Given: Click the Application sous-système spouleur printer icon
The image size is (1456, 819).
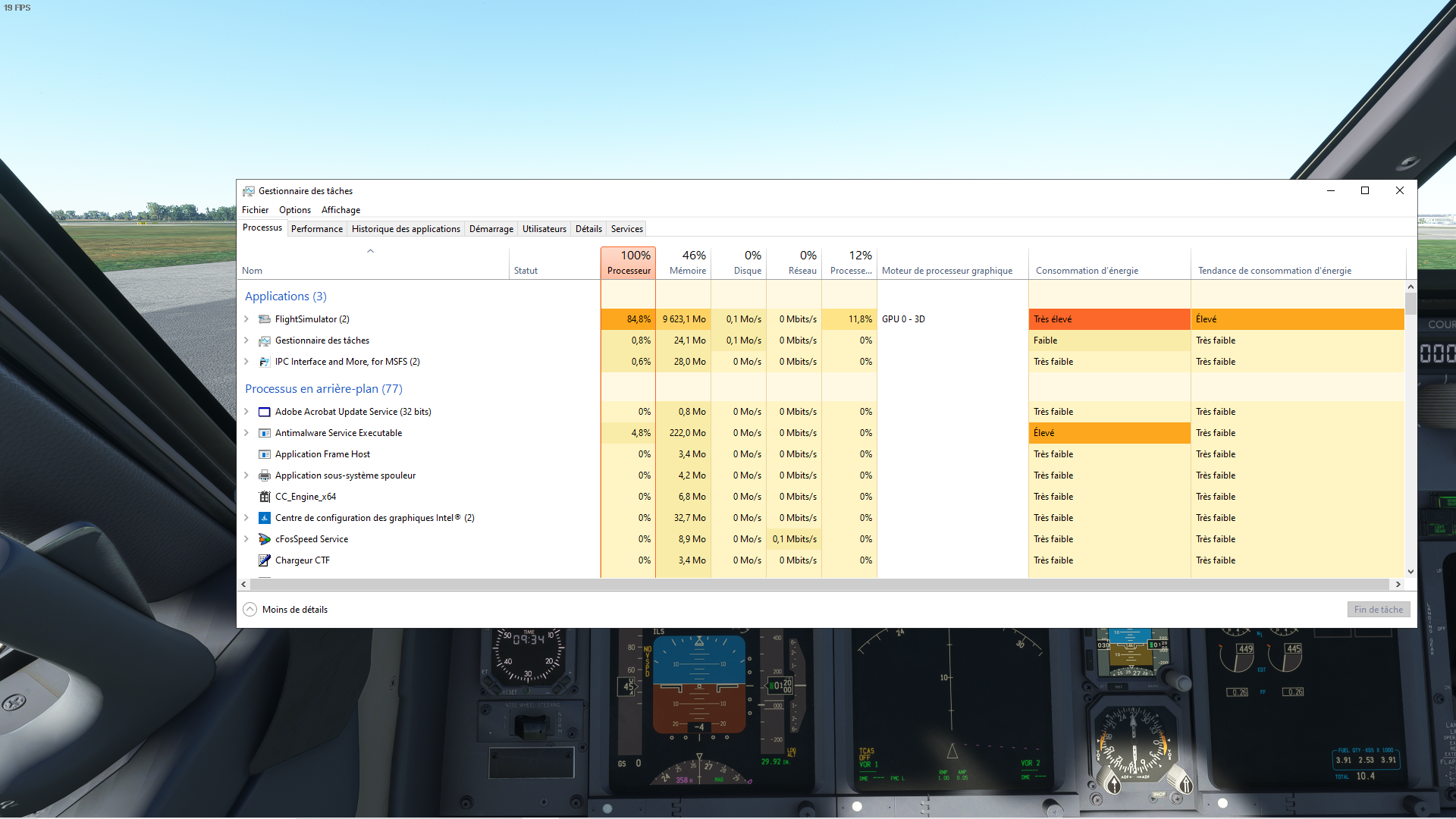Looking at the screenshot, I should pyautogui.click(x=265, y=475).
